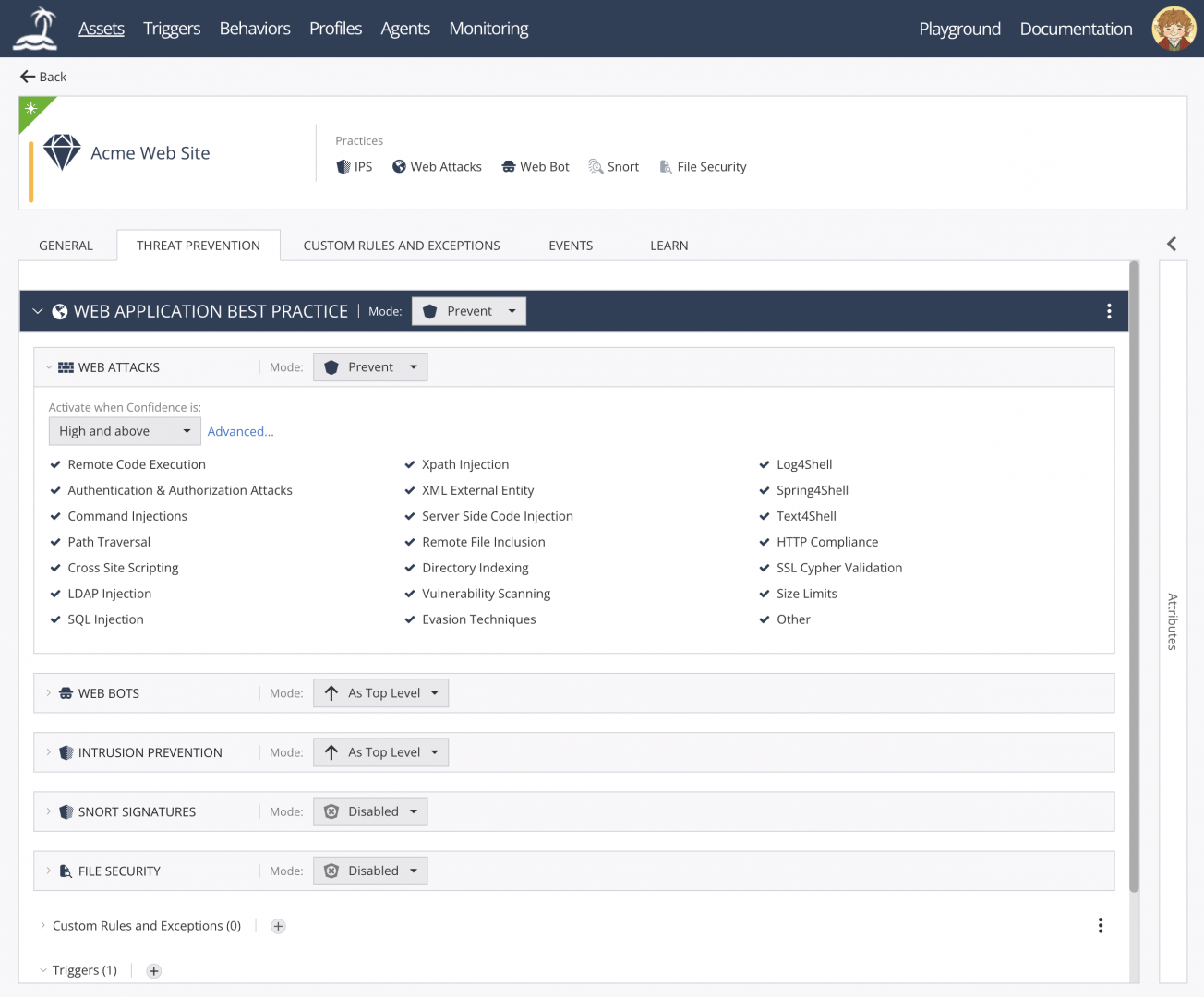Expand the Intrusion Prevention section chevron
This screenshot has height=997, width=1204.
(49, 752)
